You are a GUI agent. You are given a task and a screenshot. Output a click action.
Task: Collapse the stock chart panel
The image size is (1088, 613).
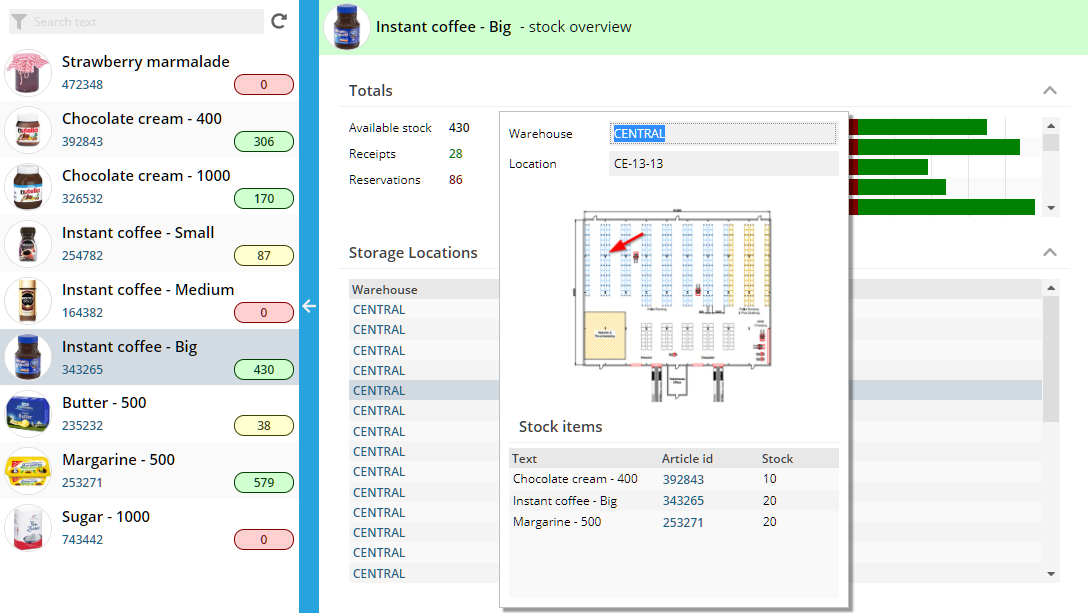pyautogui.click(x=1050, y=252)
